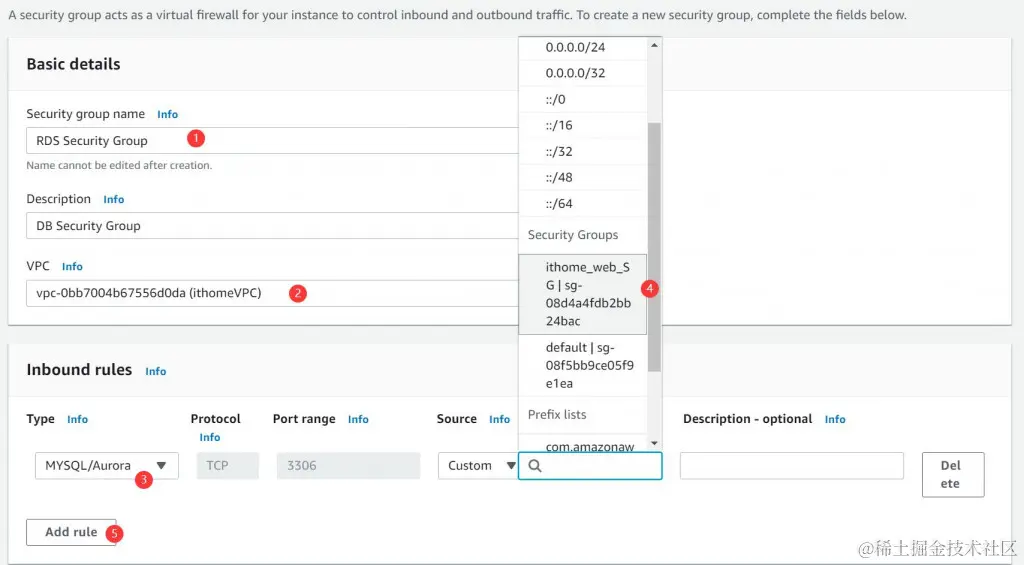Choose ::/0 in the source dropdown list
Screen dimensions: 1024x565
point(583,99)
